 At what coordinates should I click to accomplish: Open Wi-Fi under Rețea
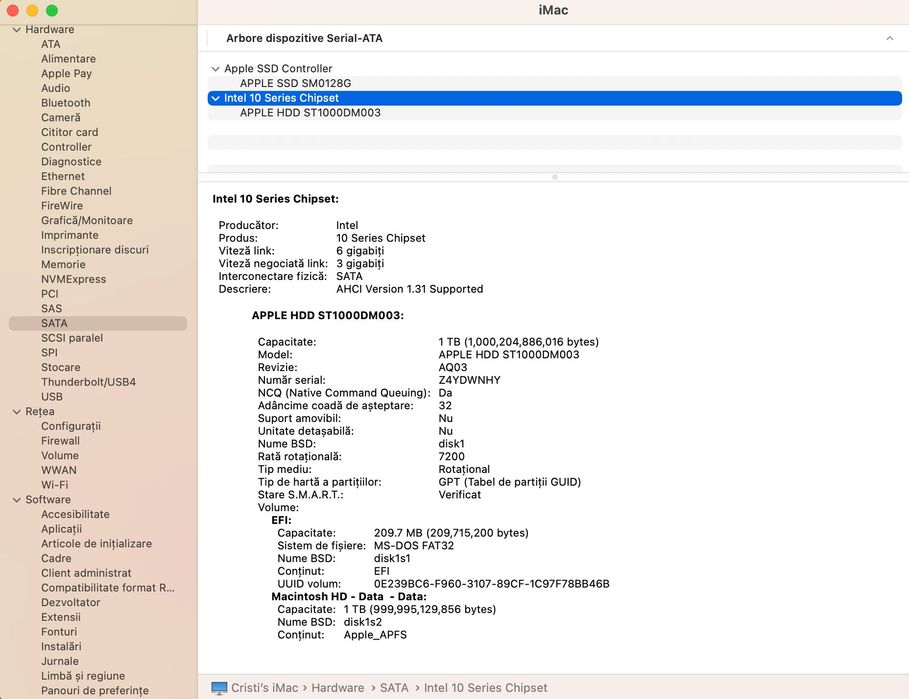click(x=54, y=485)
